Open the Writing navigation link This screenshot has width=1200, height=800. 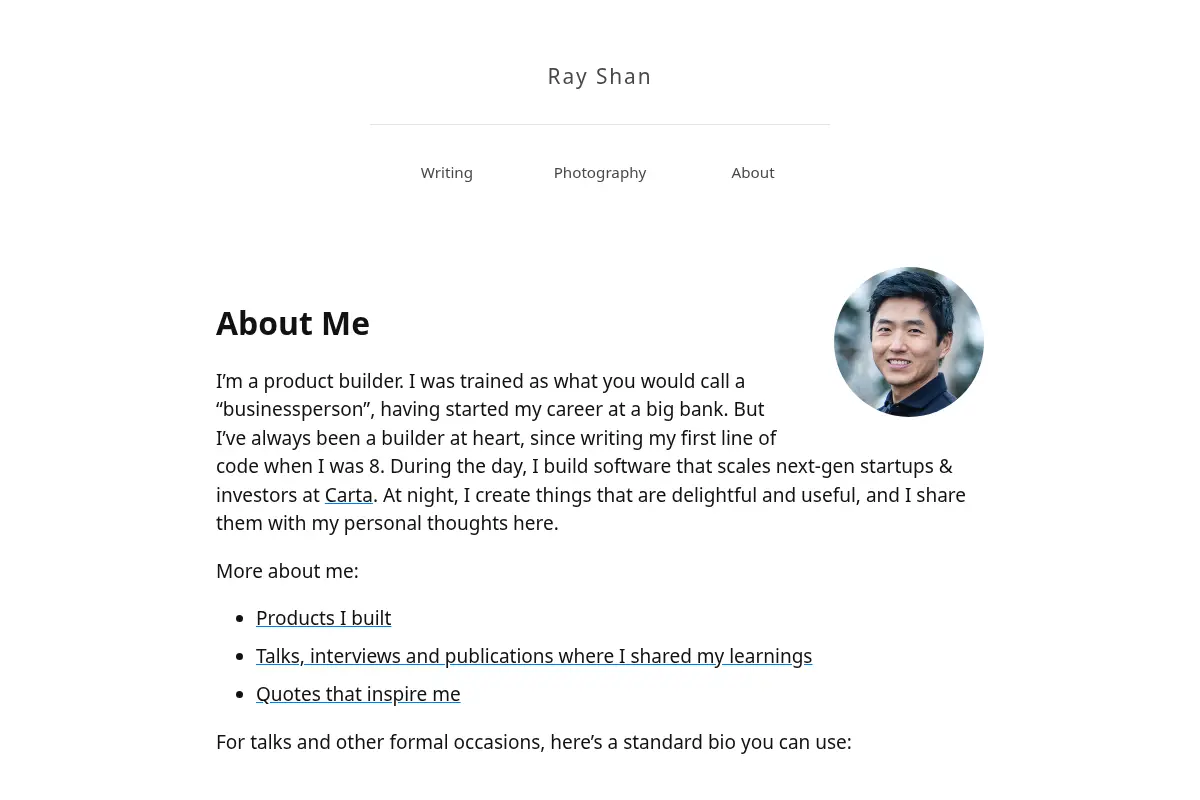(x=446, y=173)
